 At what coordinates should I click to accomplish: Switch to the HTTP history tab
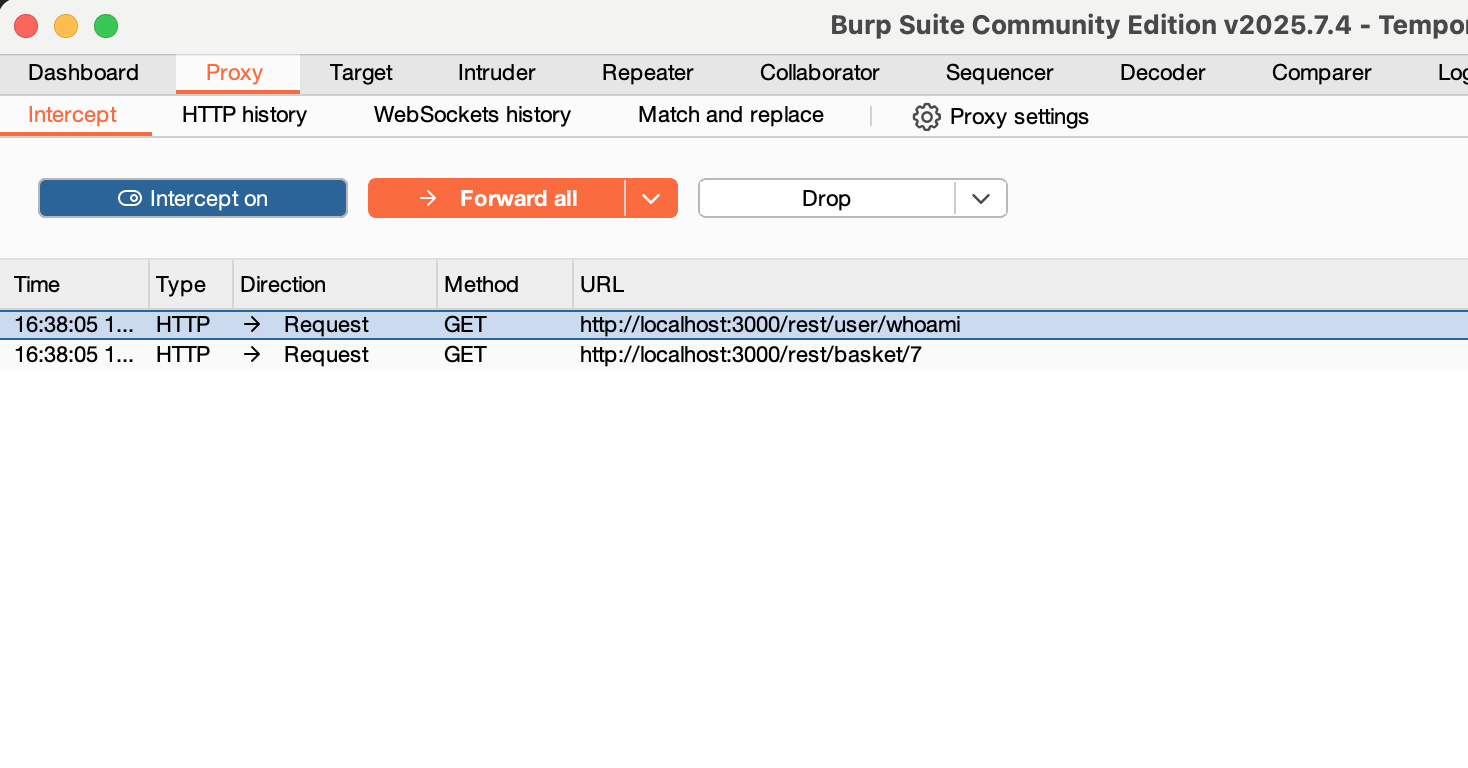pos(244,115)
